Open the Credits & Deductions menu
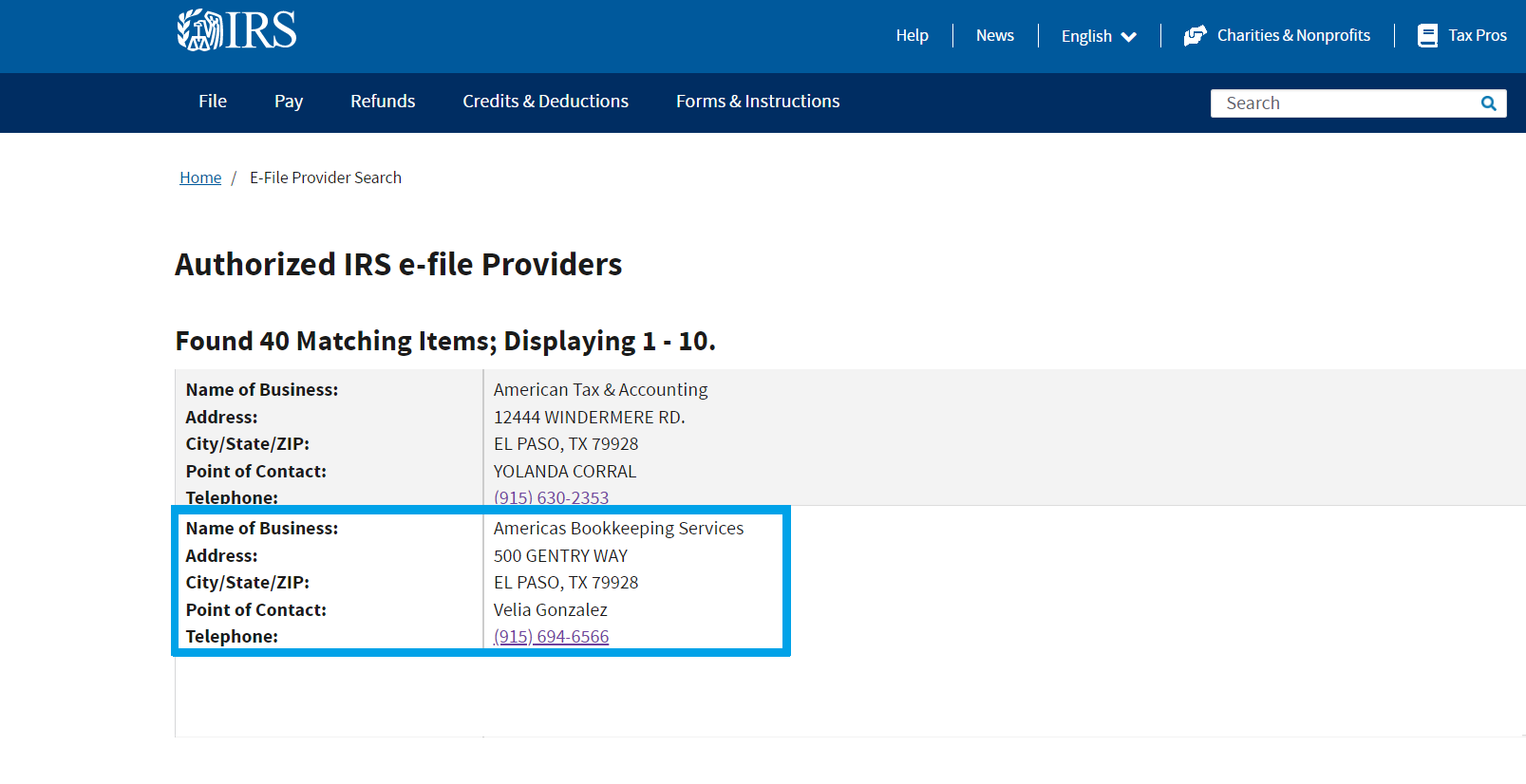Screen dimensions: 1526x784 pyautogui.click(x=545, y=102)
